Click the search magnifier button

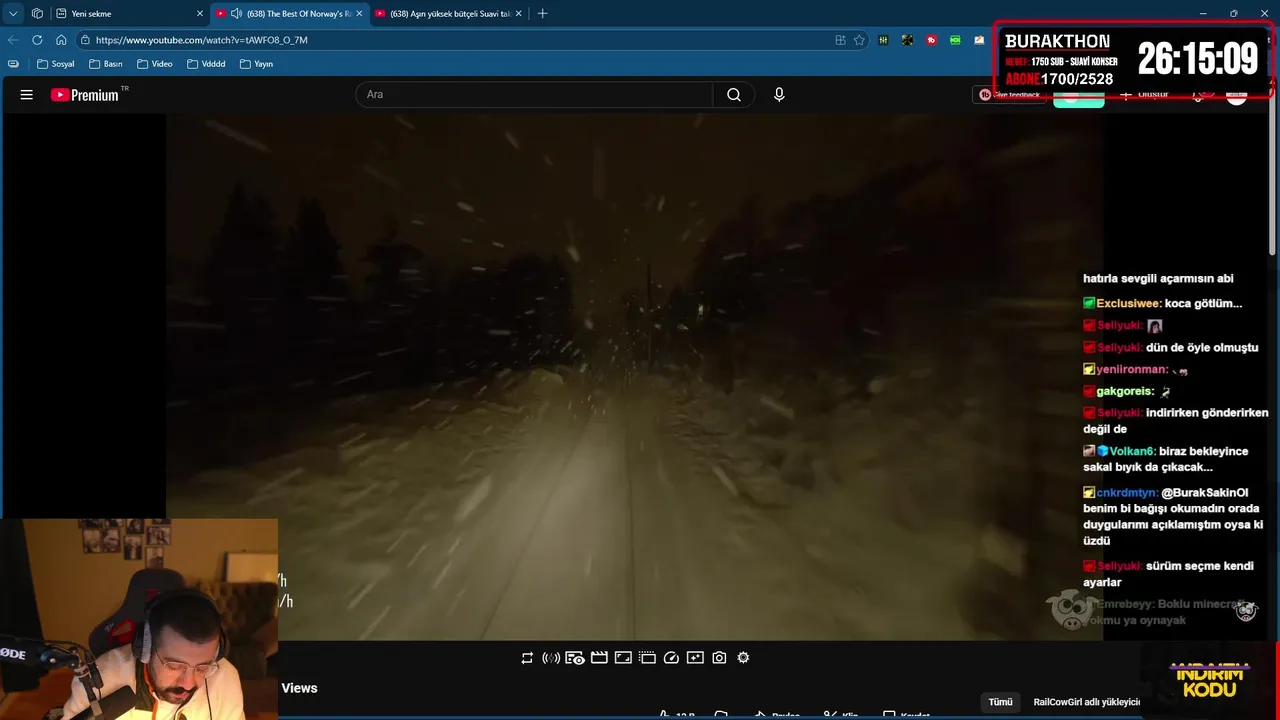(734, 95)
